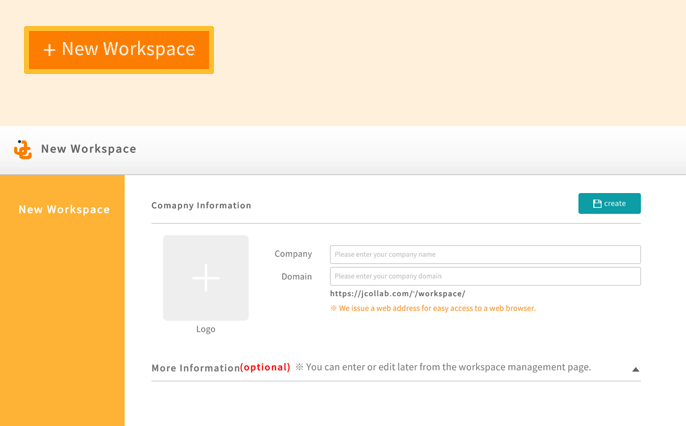Click the Comapny Information section heading
Screen dimensions: 686x426
[201, 206]
